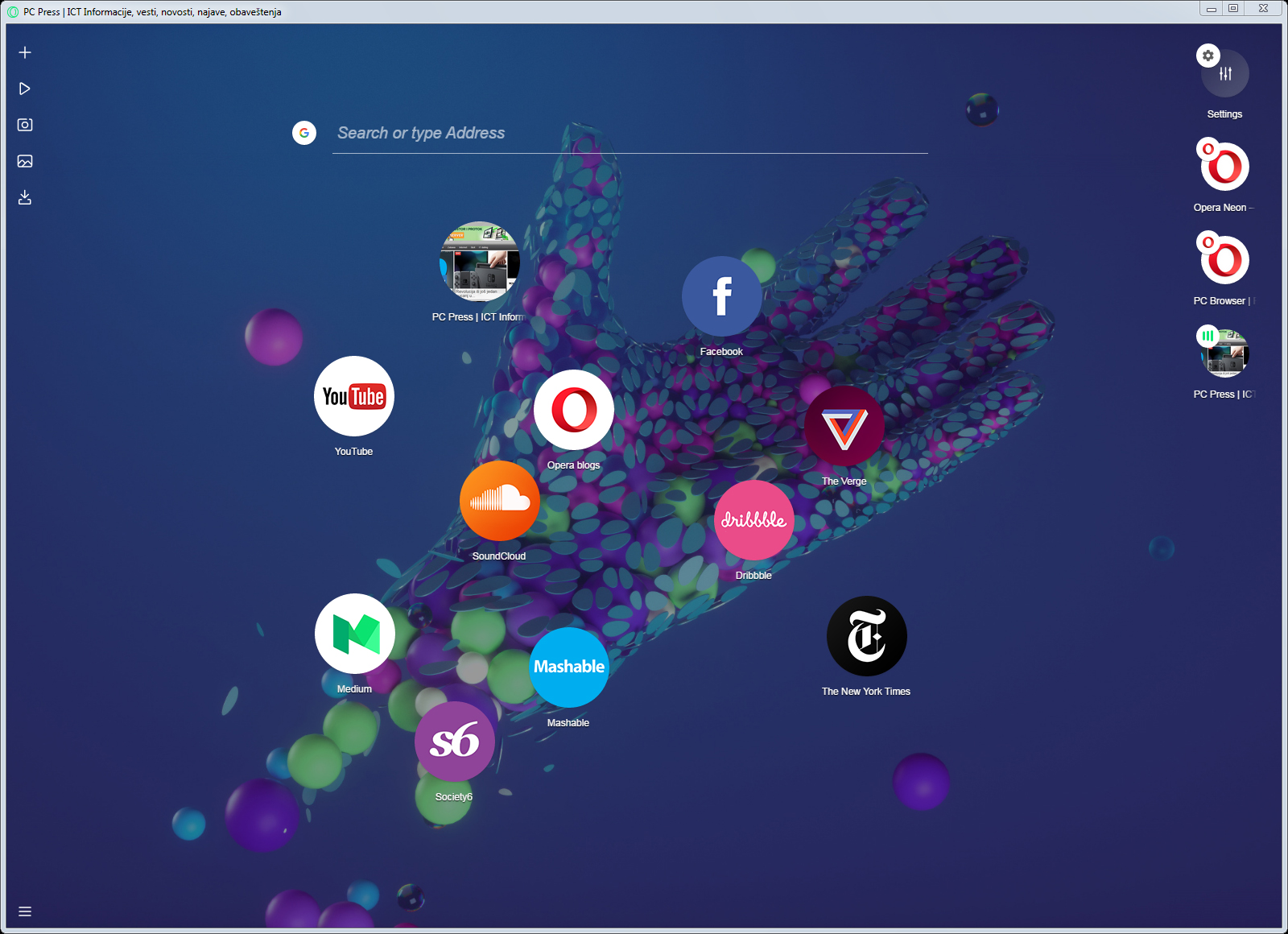Click The New York Times label
This screenshot has height=934, width=1288.
pyautogui.click(x=866, y=692)
